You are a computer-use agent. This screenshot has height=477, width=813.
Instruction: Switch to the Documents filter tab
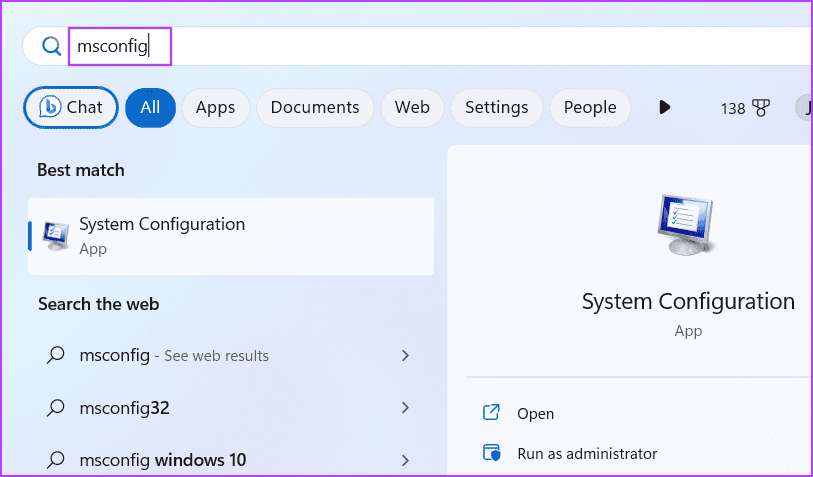coord(315,107)
